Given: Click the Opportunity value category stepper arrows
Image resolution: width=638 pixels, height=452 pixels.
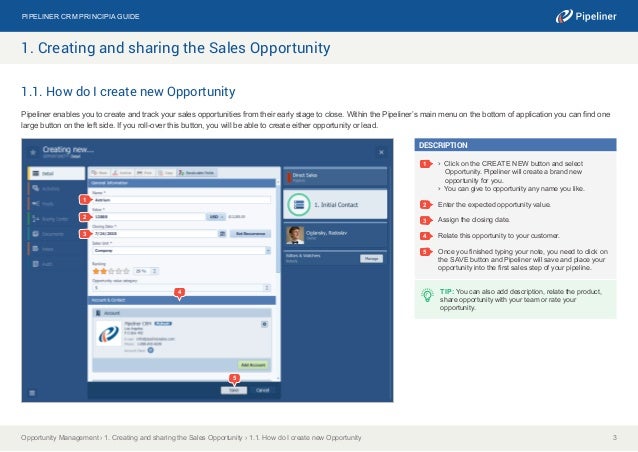Looking at the screenshot, I should tap(267, 288).
